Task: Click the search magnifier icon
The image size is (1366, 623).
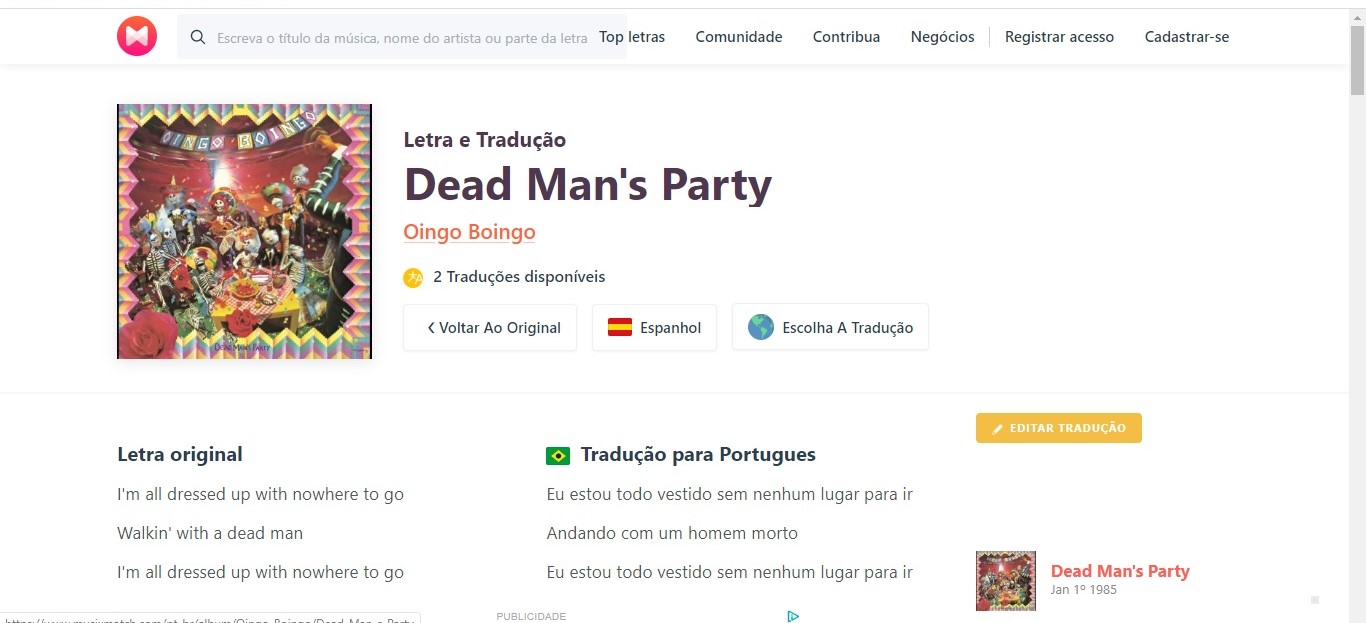Action: click(198, 37)
